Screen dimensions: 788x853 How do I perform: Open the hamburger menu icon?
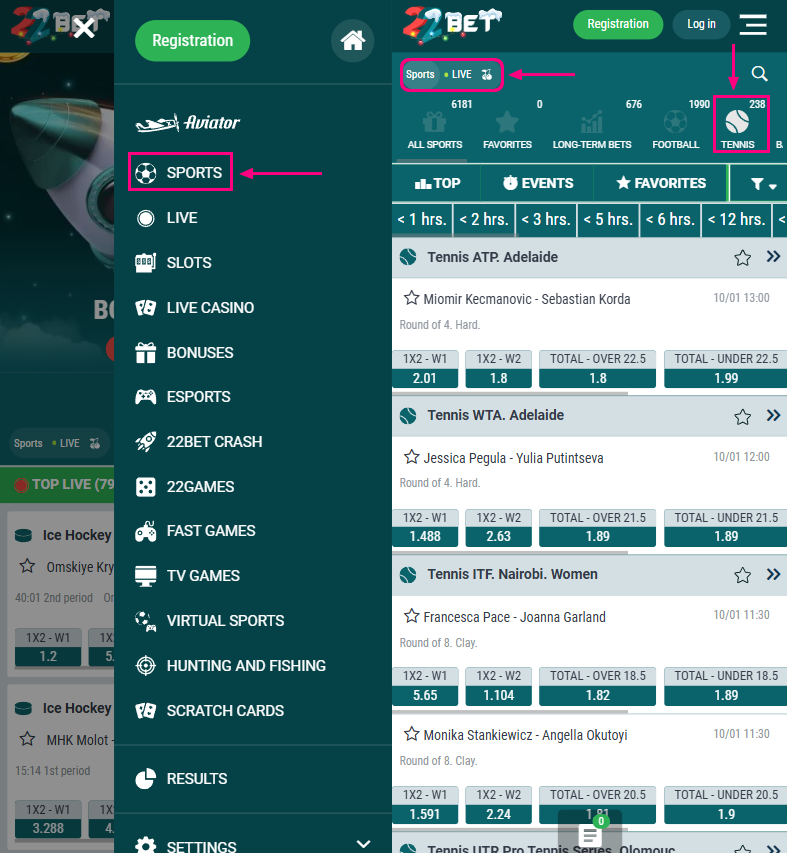point(753,24)
